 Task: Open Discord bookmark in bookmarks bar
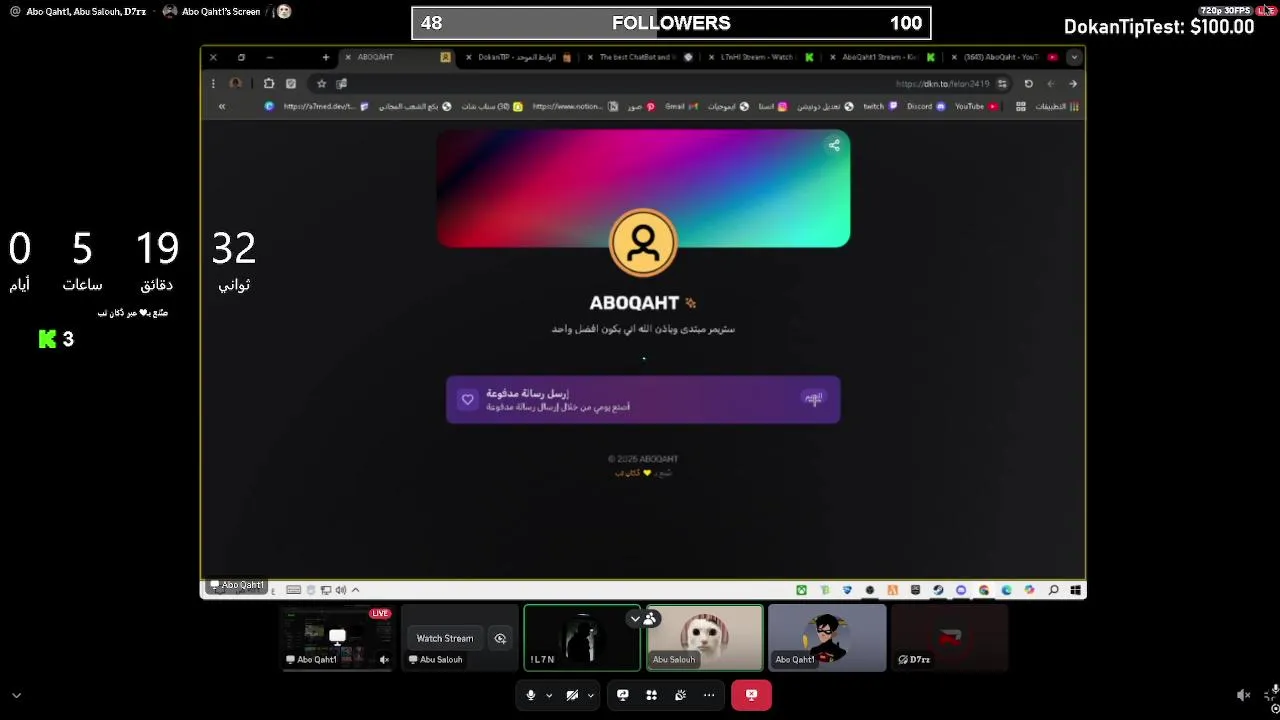point(925,106)
